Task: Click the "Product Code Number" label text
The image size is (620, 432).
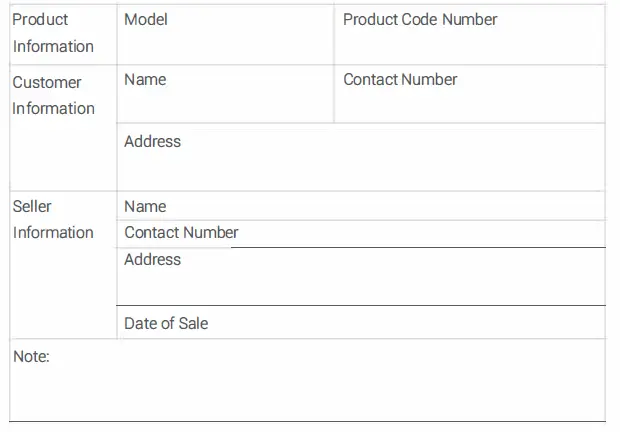Action: pos(420,19)
